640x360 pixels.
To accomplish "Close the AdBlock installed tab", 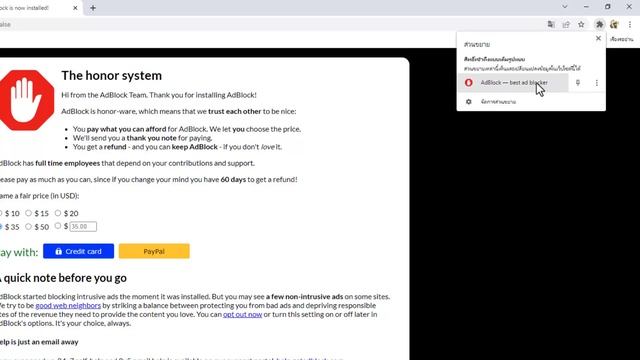I will tap(75, 8).
